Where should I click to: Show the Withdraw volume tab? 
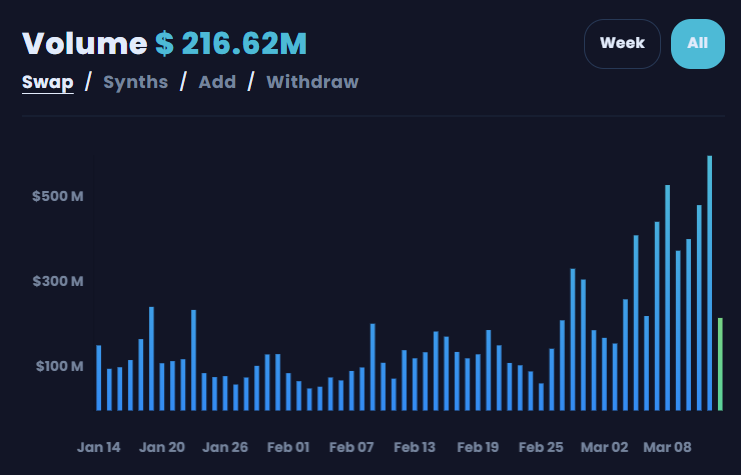click(x=312, y=82)
